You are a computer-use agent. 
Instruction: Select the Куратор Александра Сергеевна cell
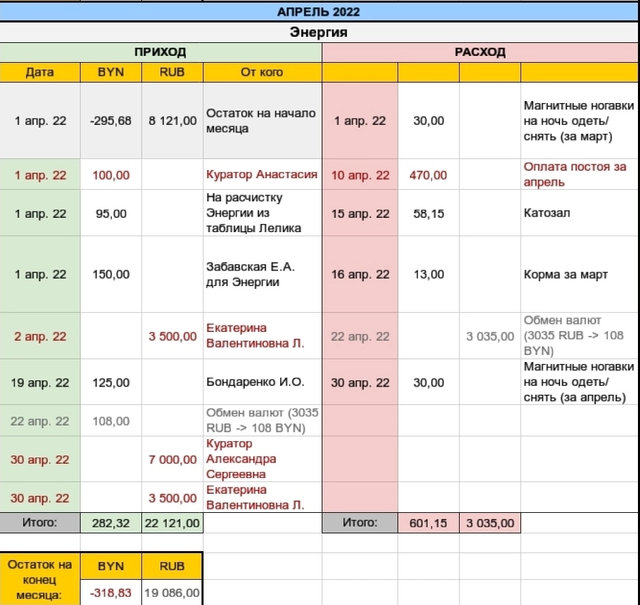(262, 459)
